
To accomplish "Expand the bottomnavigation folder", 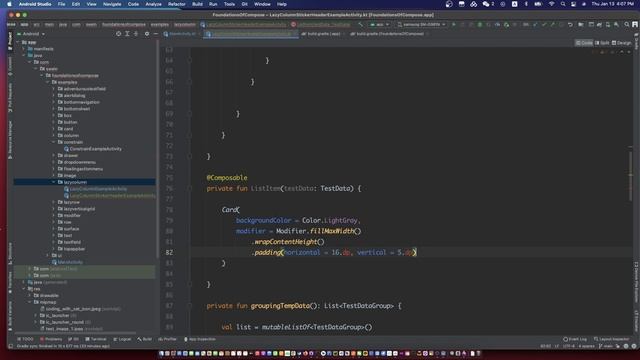I will click(x=53, y=102).
